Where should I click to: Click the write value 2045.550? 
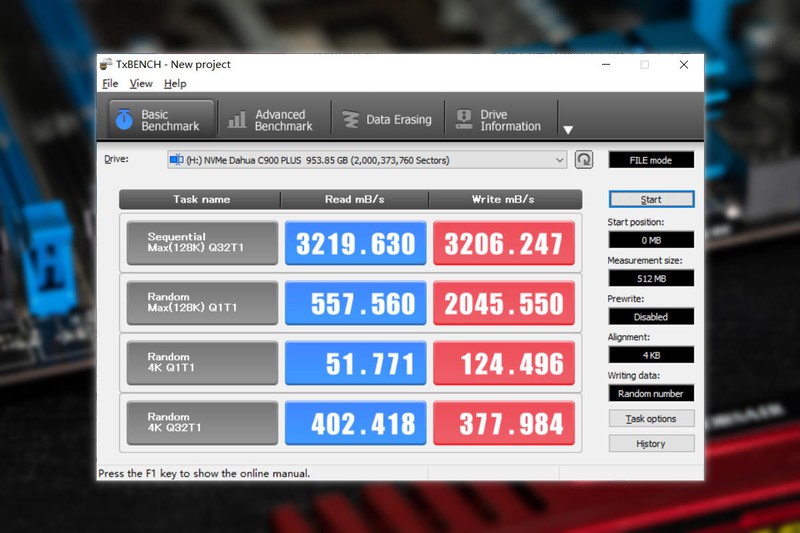(x=504, y=302)
